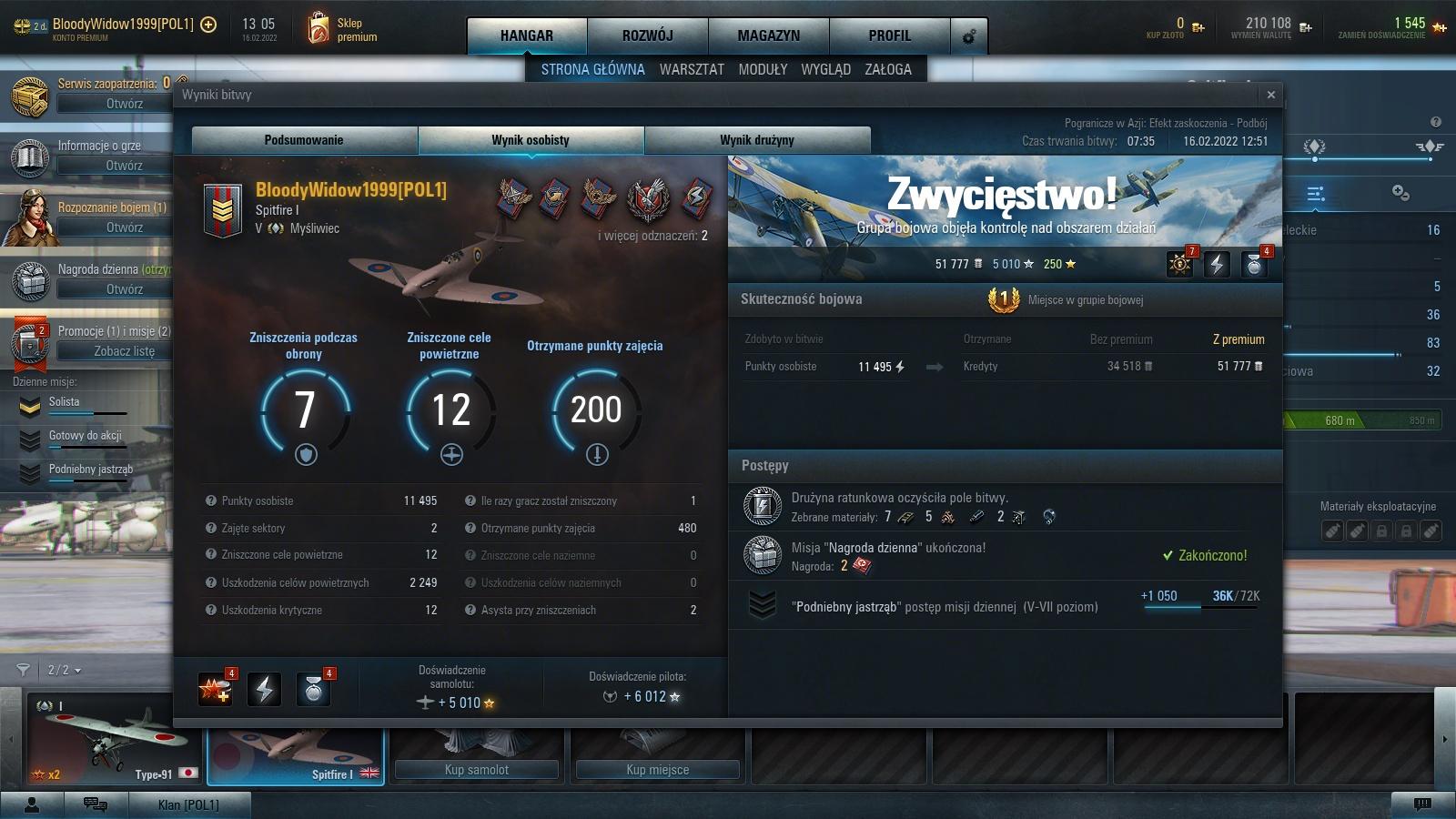Click the help icon next to Punkty osobiste
This screenshot has width=1456, height=819.
[211, 500]
